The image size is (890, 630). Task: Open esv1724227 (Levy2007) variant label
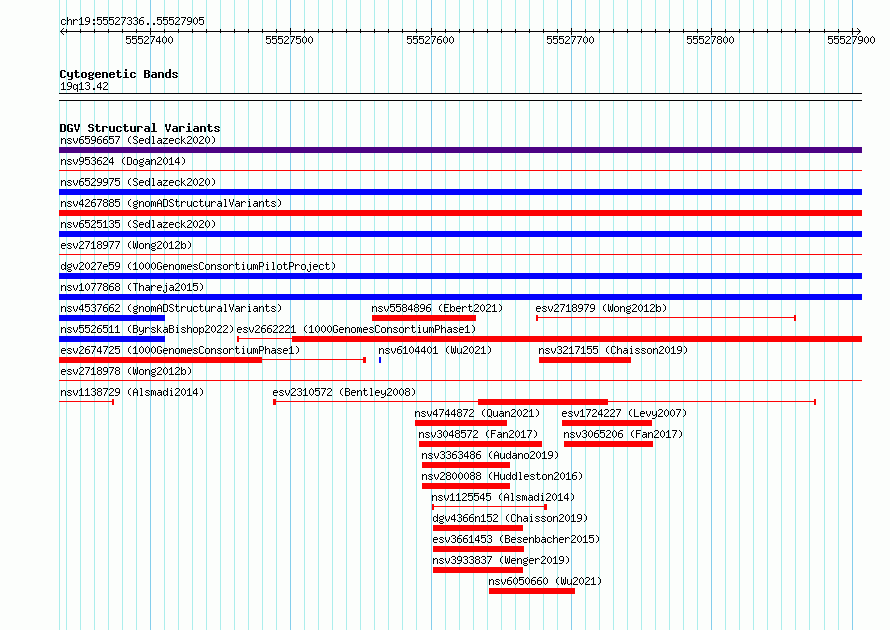coord(624,413)
